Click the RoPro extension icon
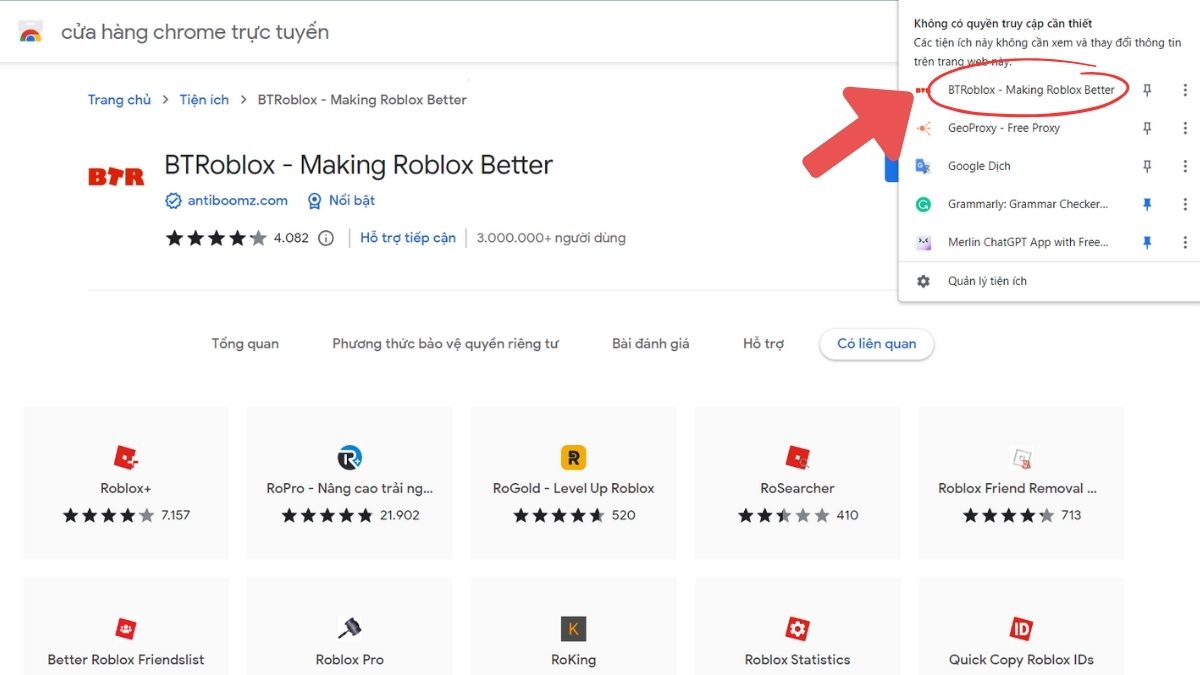The width and height of the screenshot is (1200, 675). pyautogui.click(x=350, y=458)
